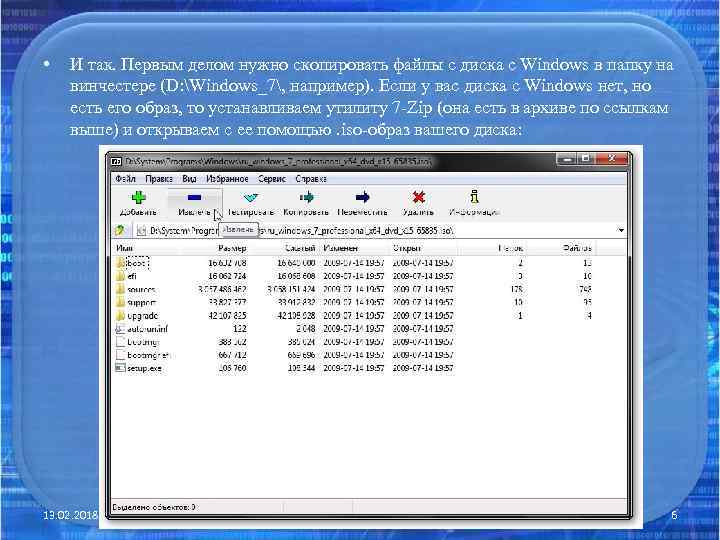Click size 16 062 724 in efi row
Image resolution: width=720 pixels, height=540 pixels.
pos(227,276)
